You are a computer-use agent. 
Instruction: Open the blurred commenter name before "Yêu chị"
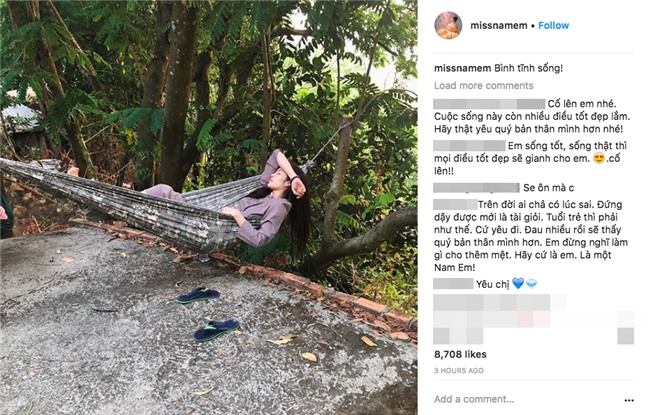pyautogui.click(x=453, y=283)
